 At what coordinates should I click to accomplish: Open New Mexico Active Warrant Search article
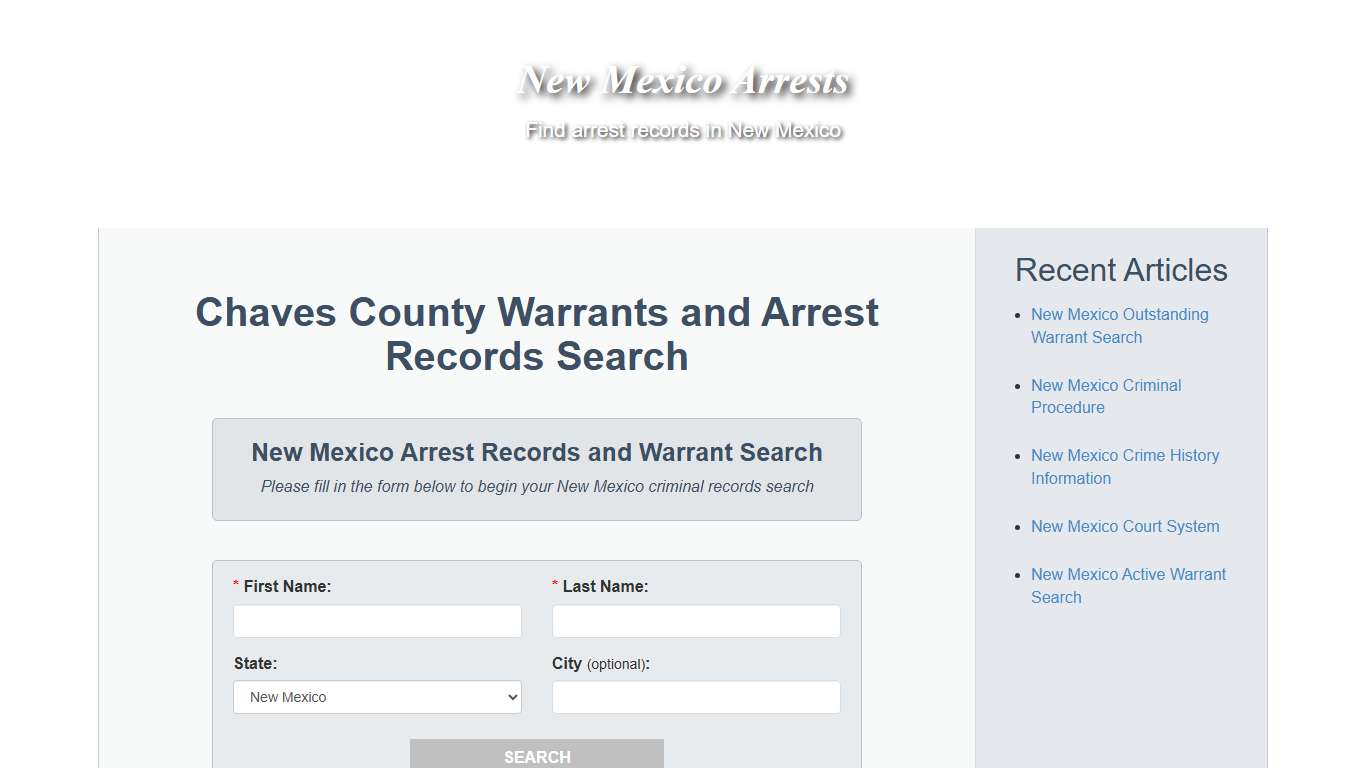pyautogui.click(x=1128, y=585)
